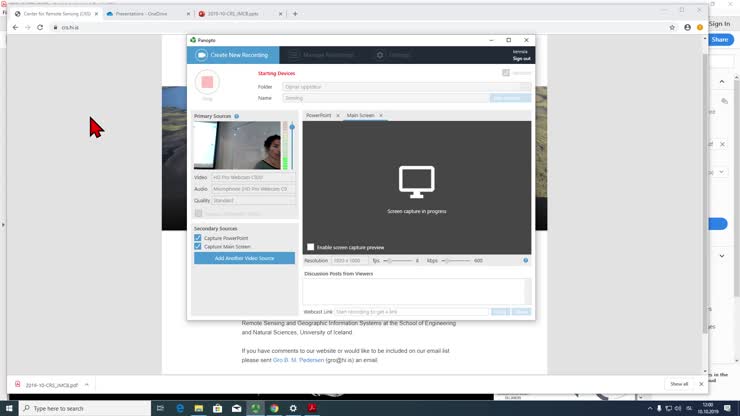Click Sign out in Panopto
The image size is (740, 416).
pos(521,59)
